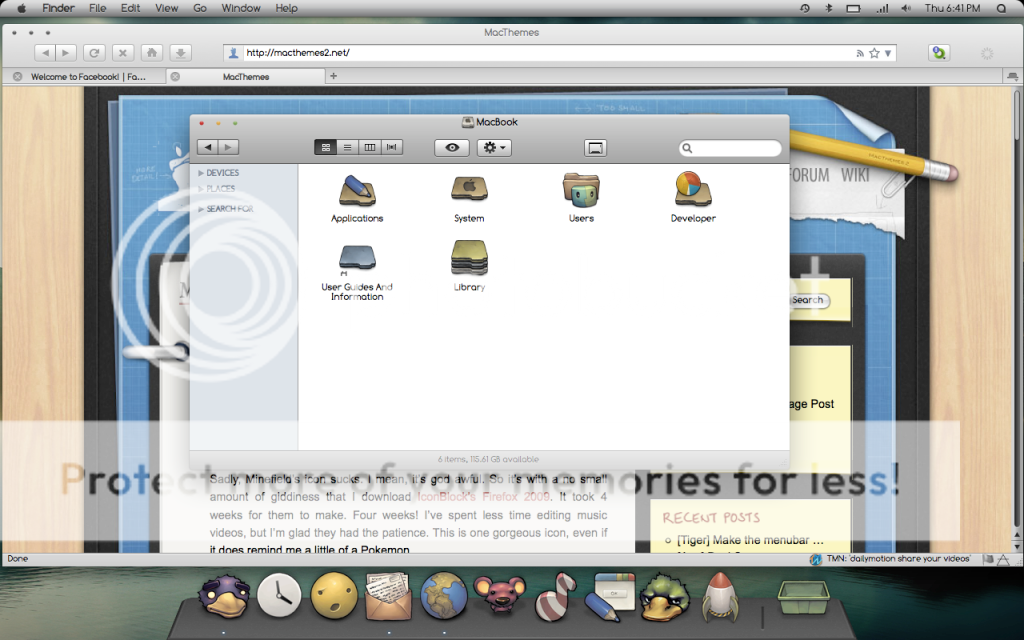
Task: Click the browser Stop button
Action: [123, 53]
